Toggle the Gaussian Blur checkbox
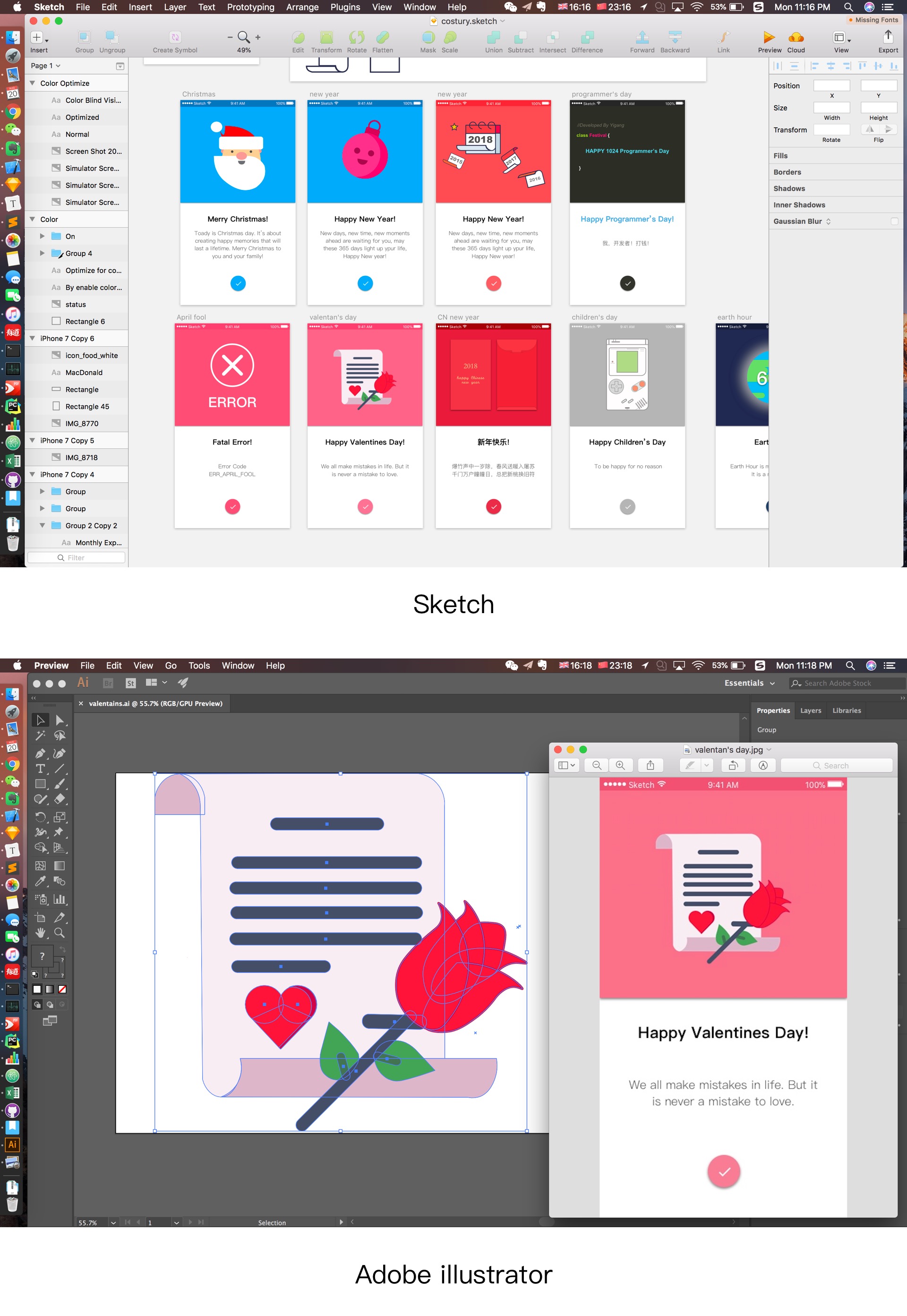Screen dimensions: 907x1316 [x=894, y=222]
